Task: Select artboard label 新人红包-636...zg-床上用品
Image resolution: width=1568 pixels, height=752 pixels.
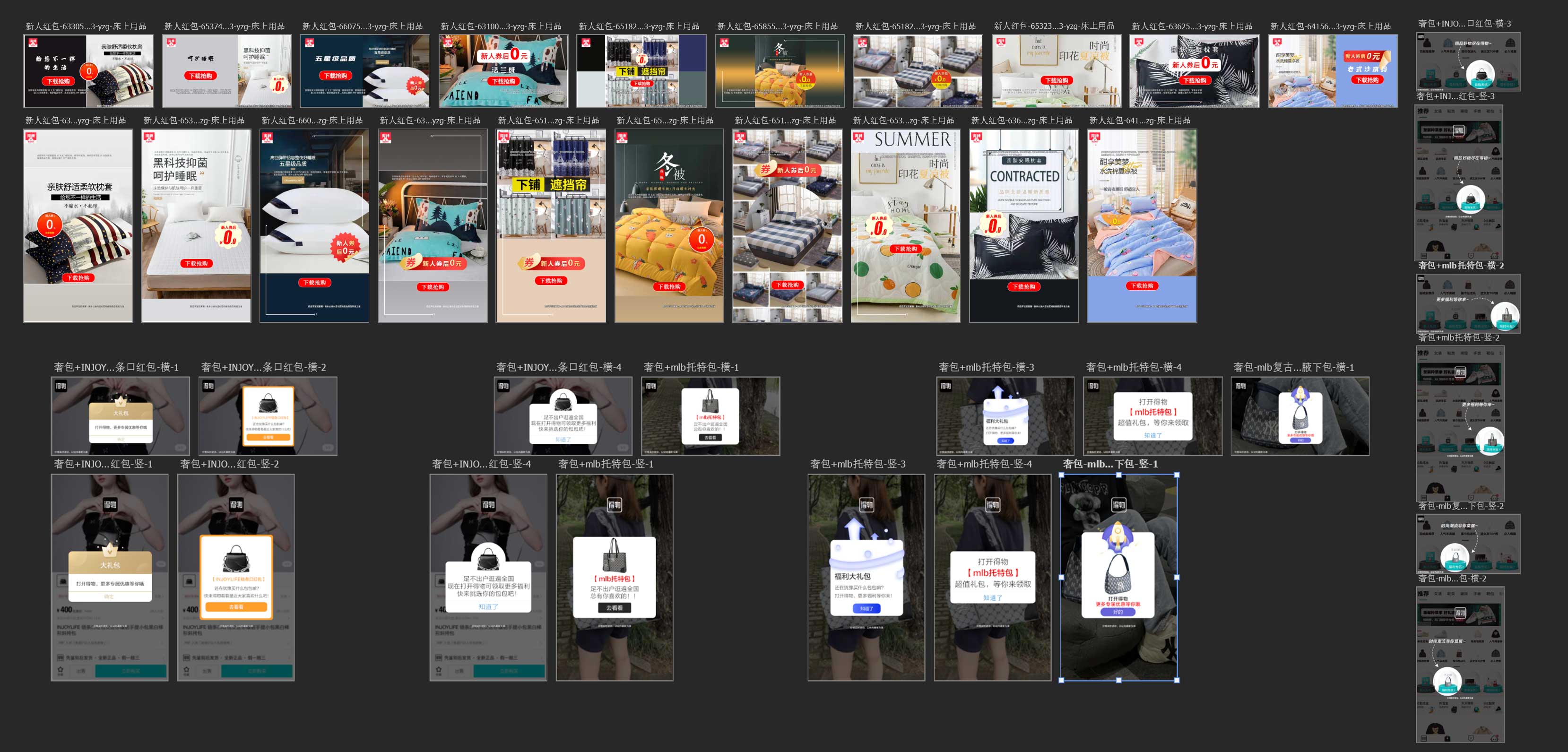Action: point(1022,121)
